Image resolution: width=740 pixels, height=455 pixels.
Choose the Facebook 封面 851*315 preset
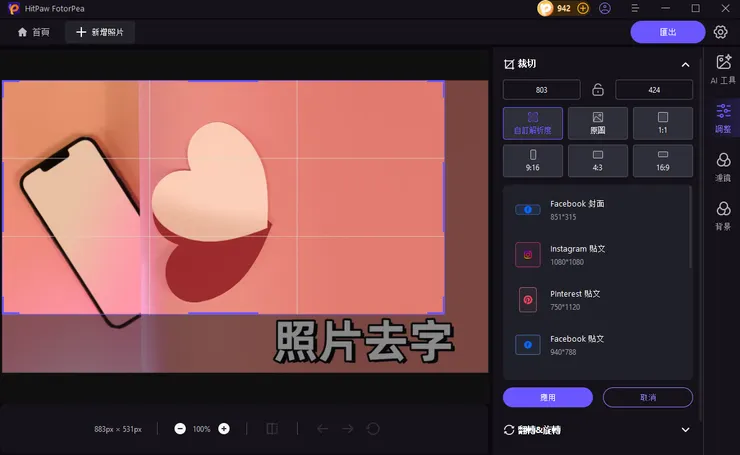(x=597, y=210)
